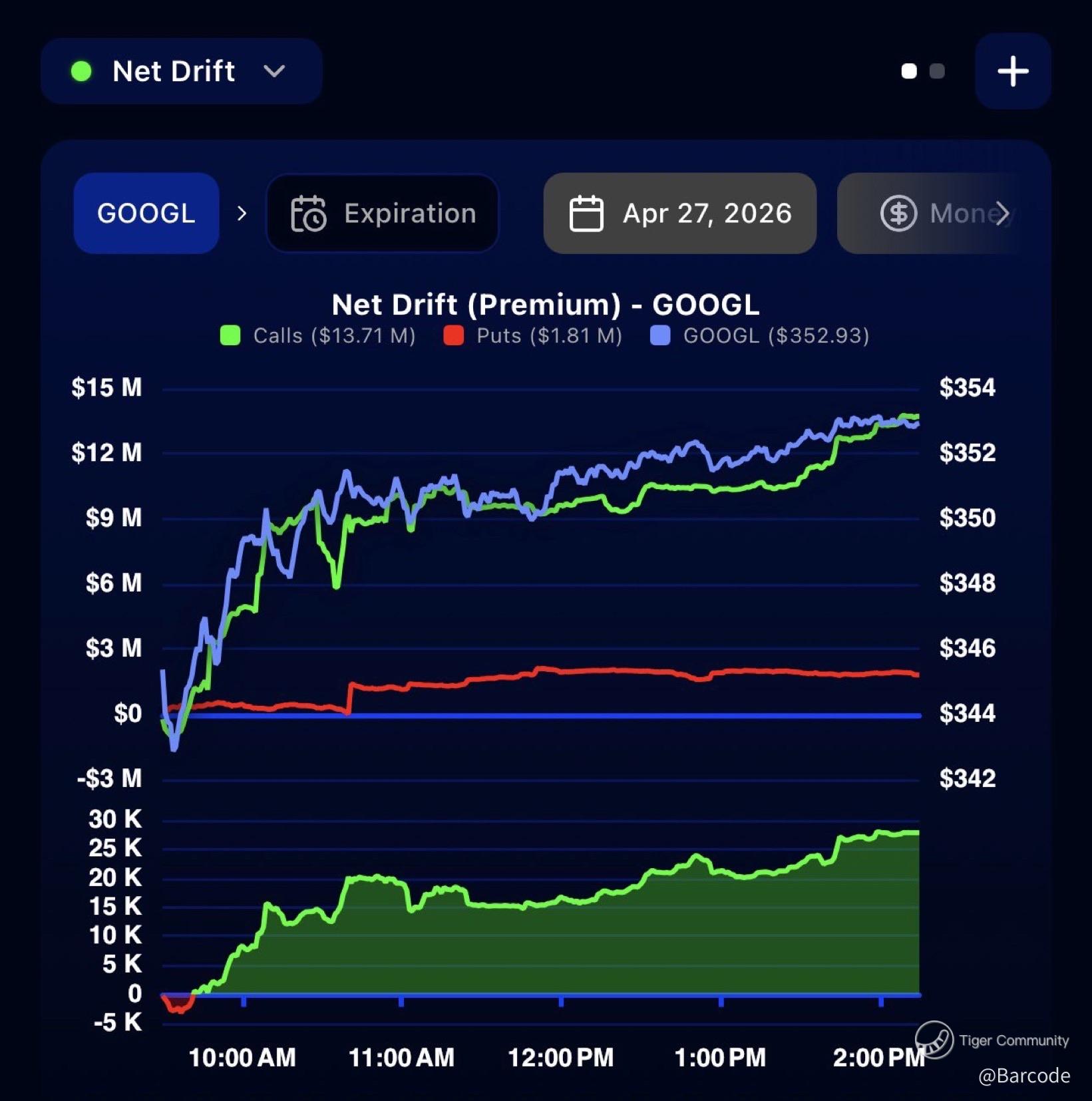Viewport: 1092px width, 1101px height.
Task: Advance filters with the right chevron arrow
Action: pyautogui.click(x=1003, y=214)
